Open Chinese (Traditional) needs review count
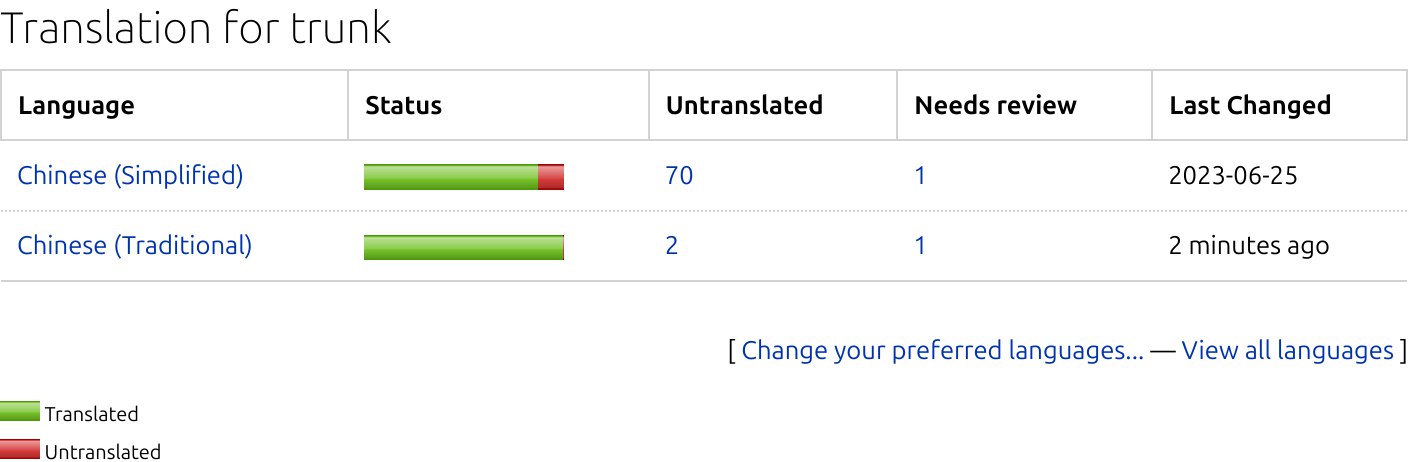This screenshot has height=462, width=1408. [920, 245]
